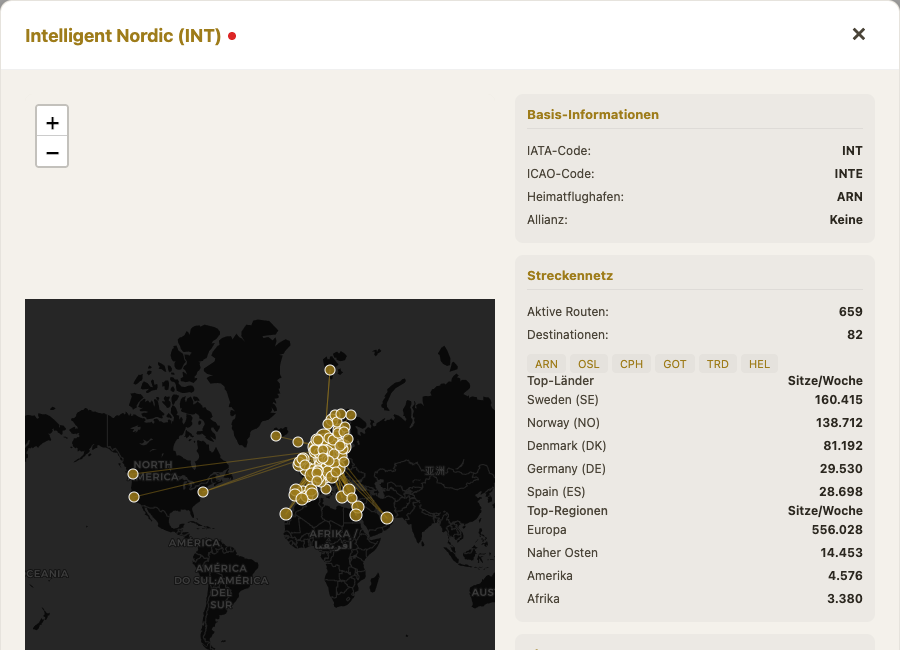
Task: Select the GOT hub tag
Action: pyautogui.click(x=674, y=364)
